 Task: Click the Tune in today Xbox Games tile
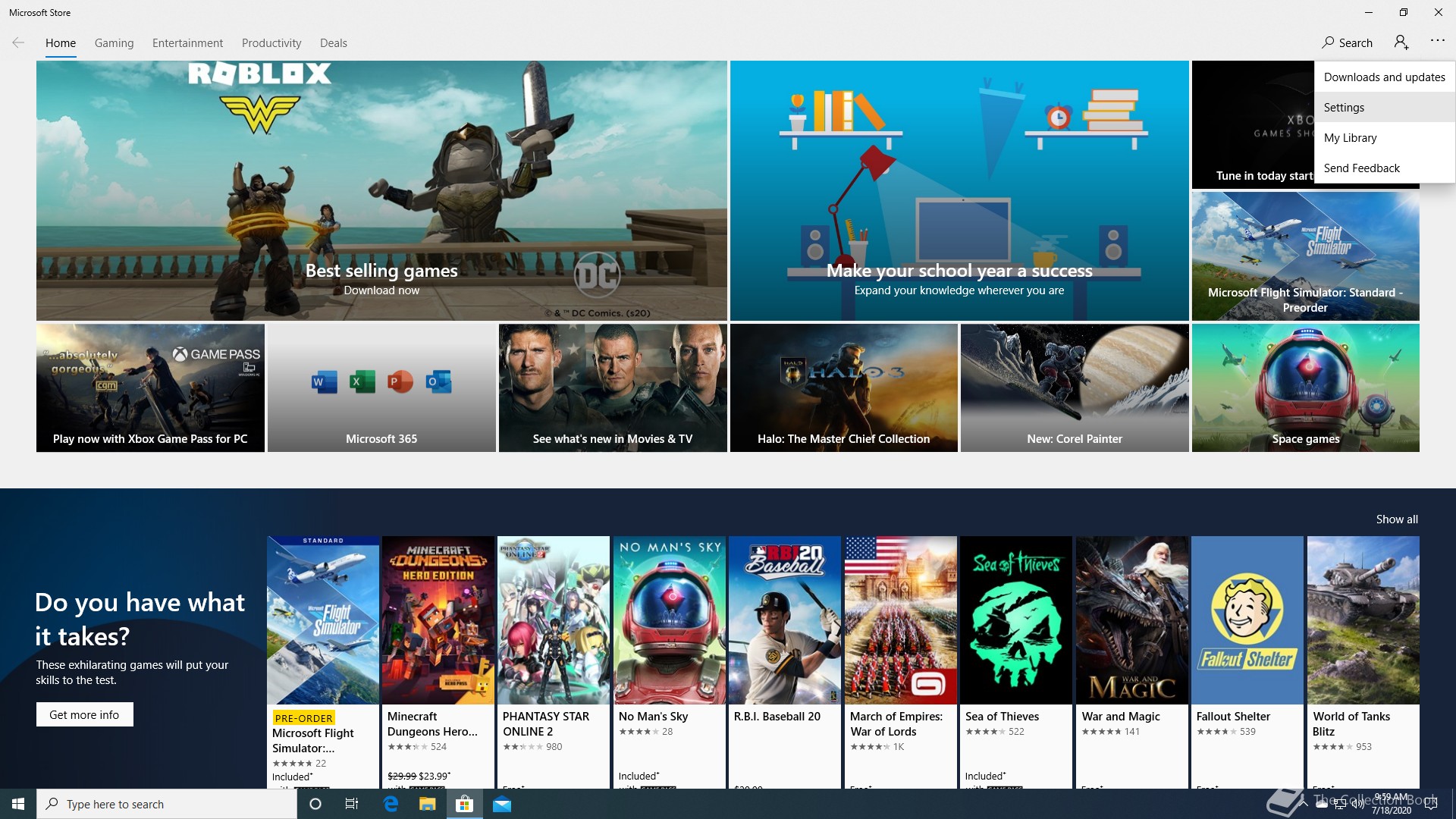[x=1253, y=124]
